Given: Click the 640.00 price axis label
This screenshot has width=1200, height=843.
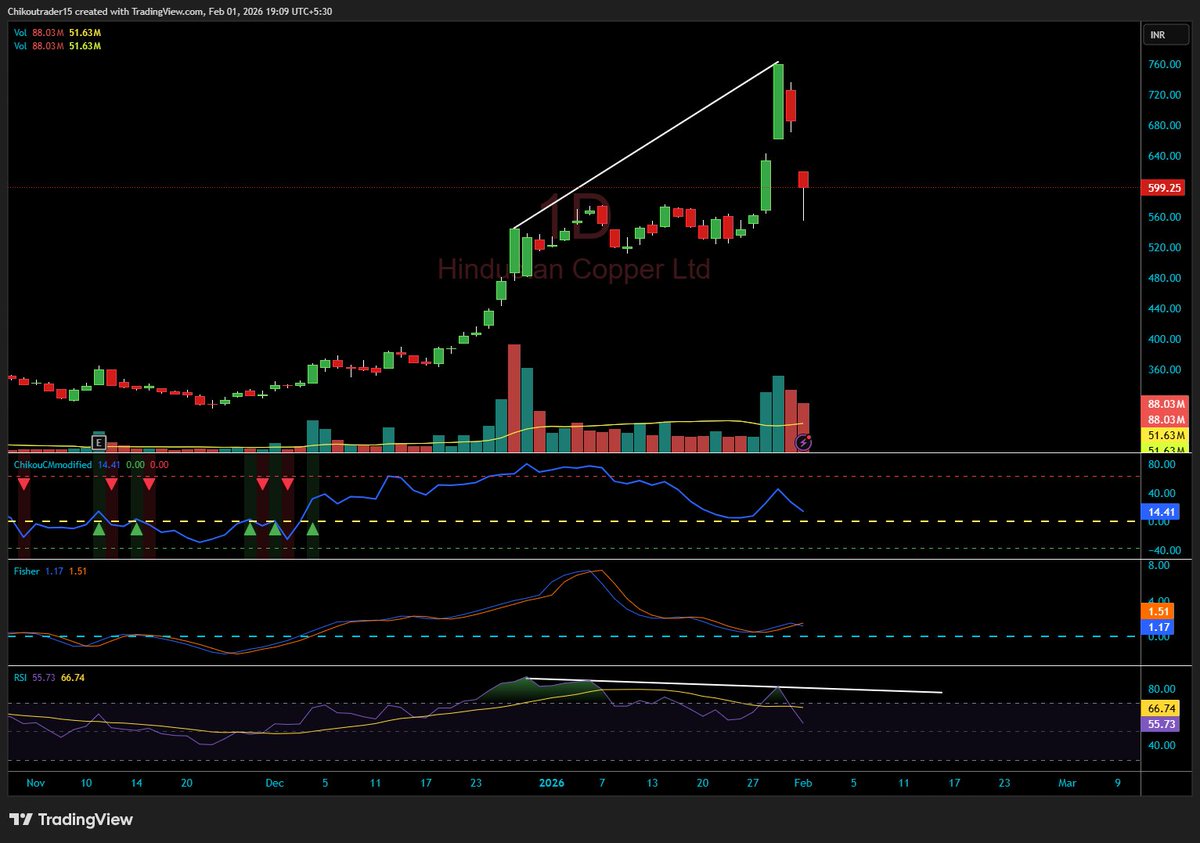Looking at the screenshot, I should click(1166, 156).
